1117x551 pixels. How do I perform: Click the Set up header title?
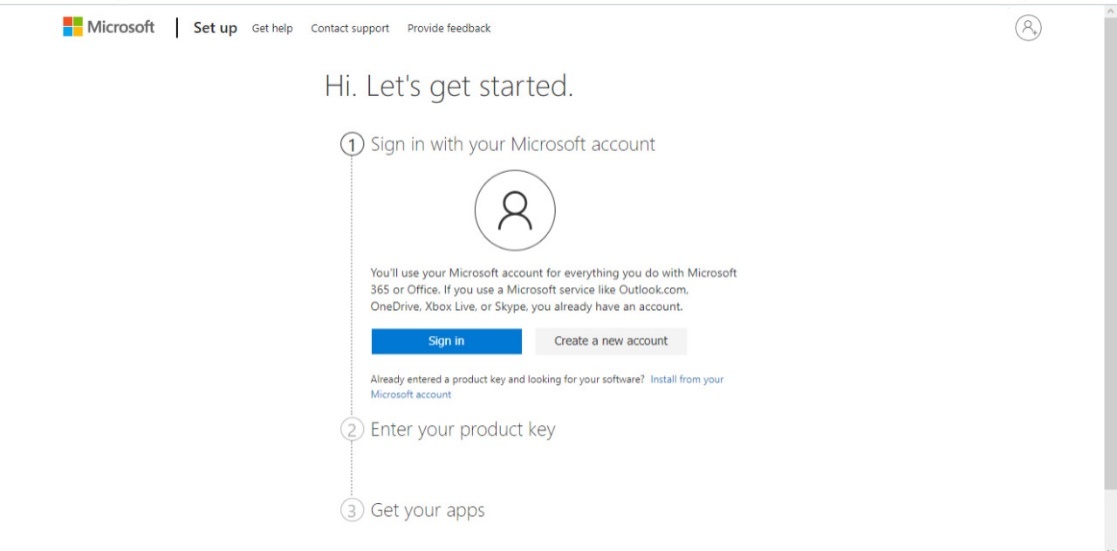pos(215,29)
